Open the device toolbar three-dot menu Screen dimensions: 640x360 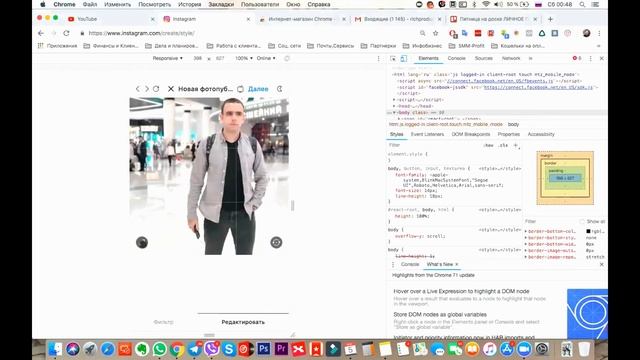click(x=378, y=58)
